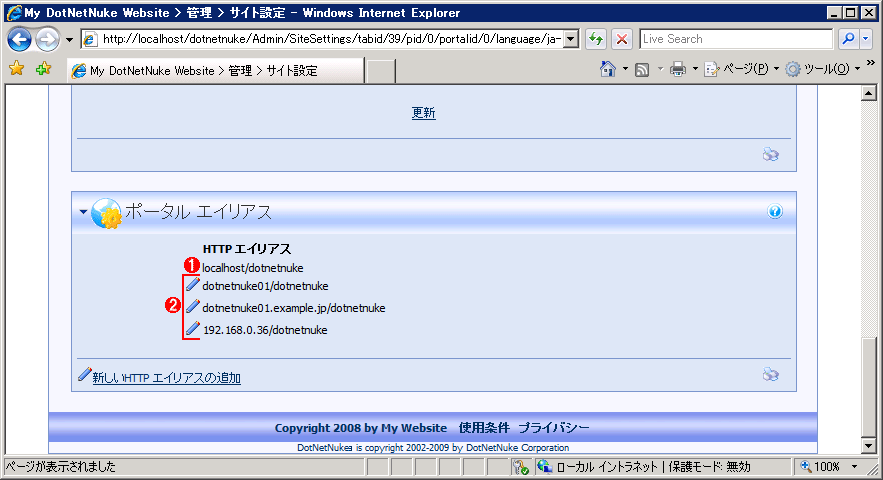Image resolution: width=883 pixels, height=480 pixels.
Task: Click the localhost/dotnetnuke alias text
Action: click(x=253, y=268)
